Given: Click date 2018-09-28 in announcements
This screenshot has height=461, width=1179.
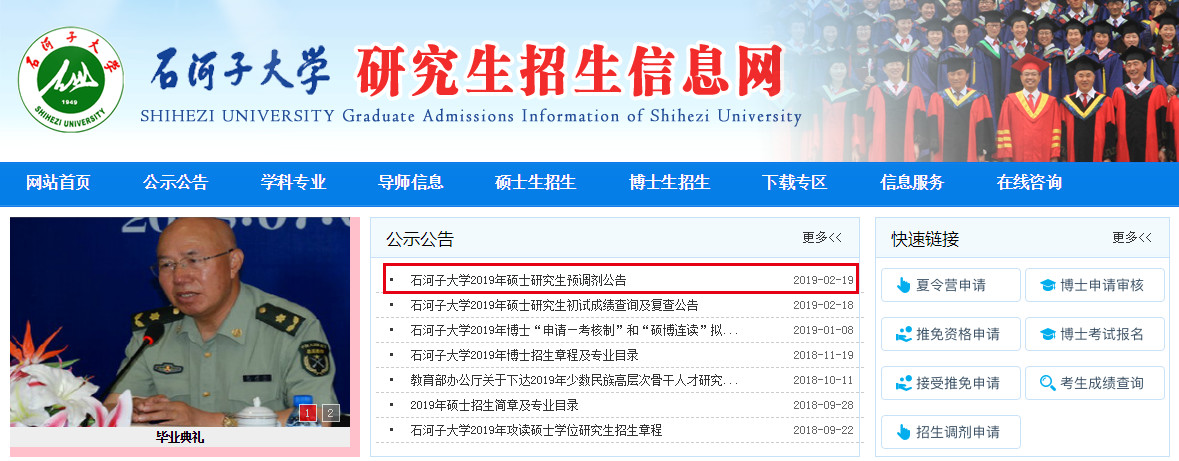Looking at the screenshot, I should coord(823,405).
